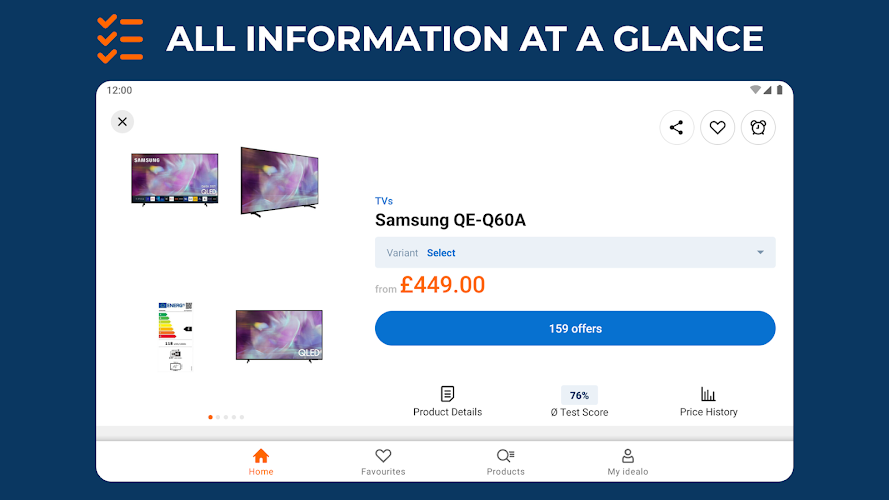Open the My idealo tab

628,462
